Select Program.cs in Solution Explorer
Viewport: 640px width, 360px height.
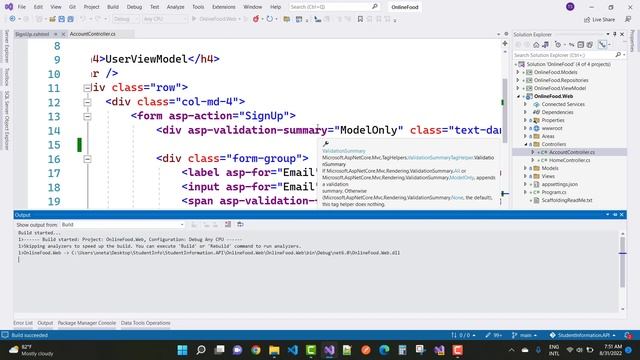click(x=553, y=192)
